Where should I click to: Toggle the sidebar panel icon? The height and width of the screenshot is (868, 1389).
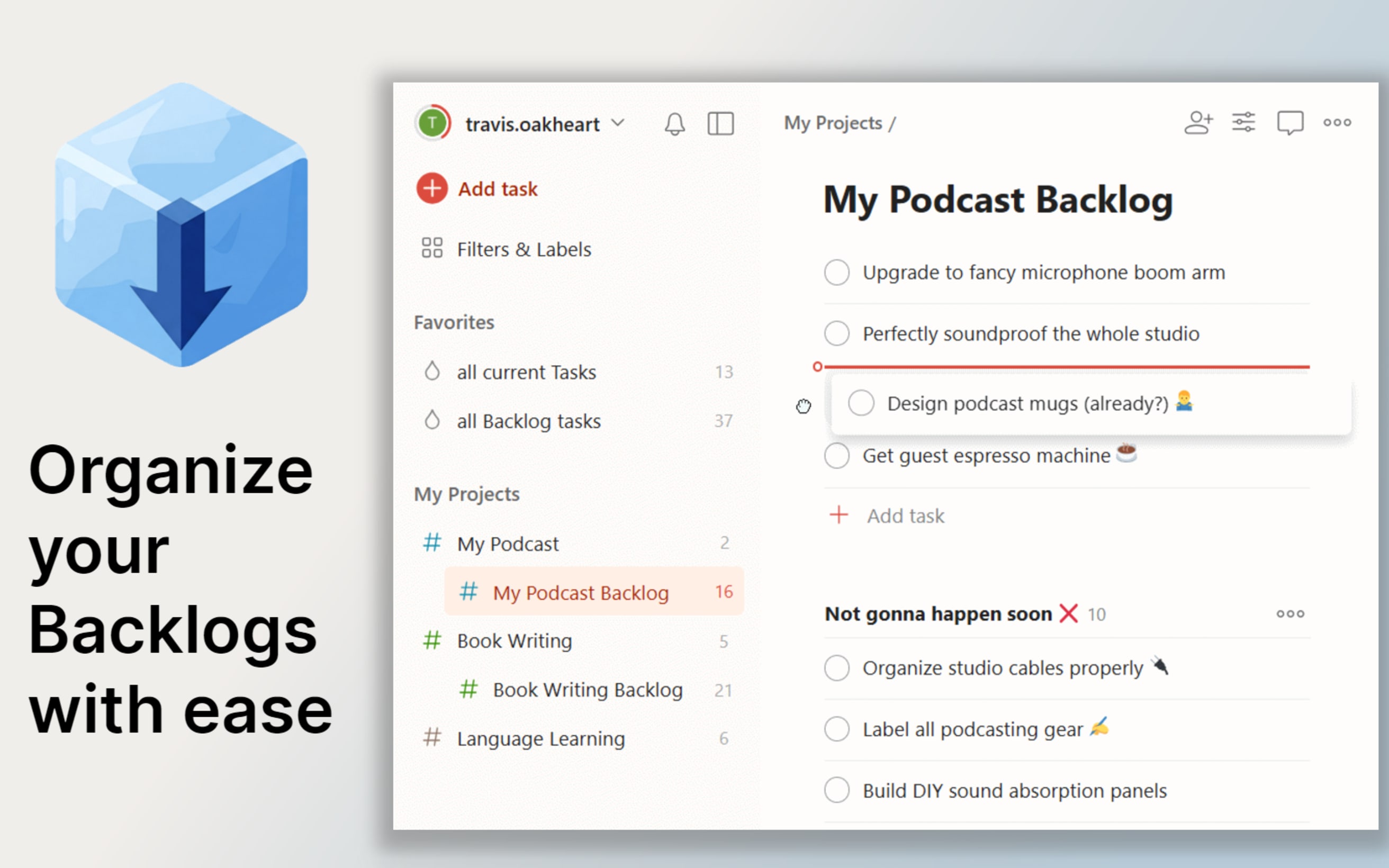tap(720, 123)
